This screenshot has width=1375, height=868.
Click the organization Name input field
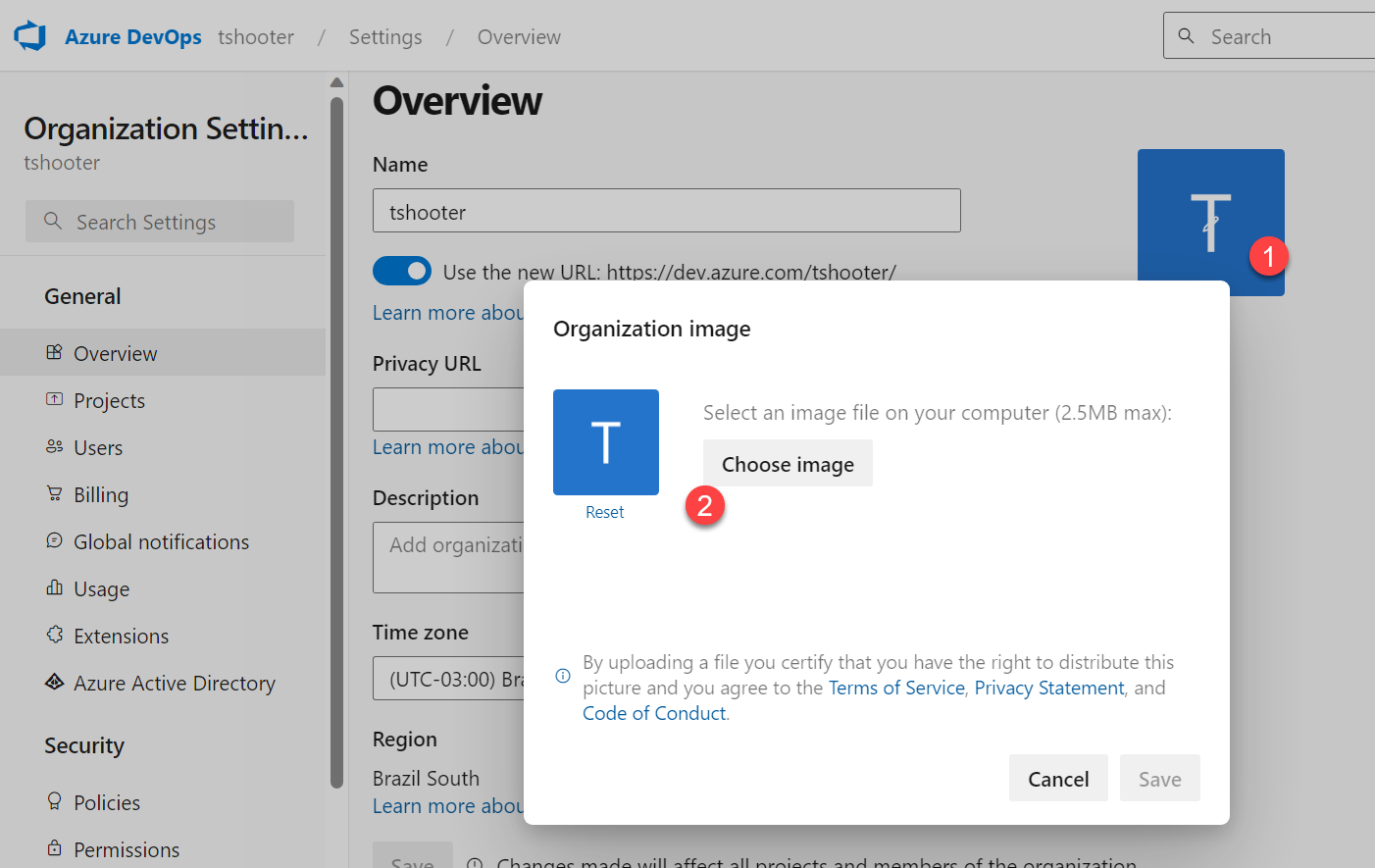[667, 211]
